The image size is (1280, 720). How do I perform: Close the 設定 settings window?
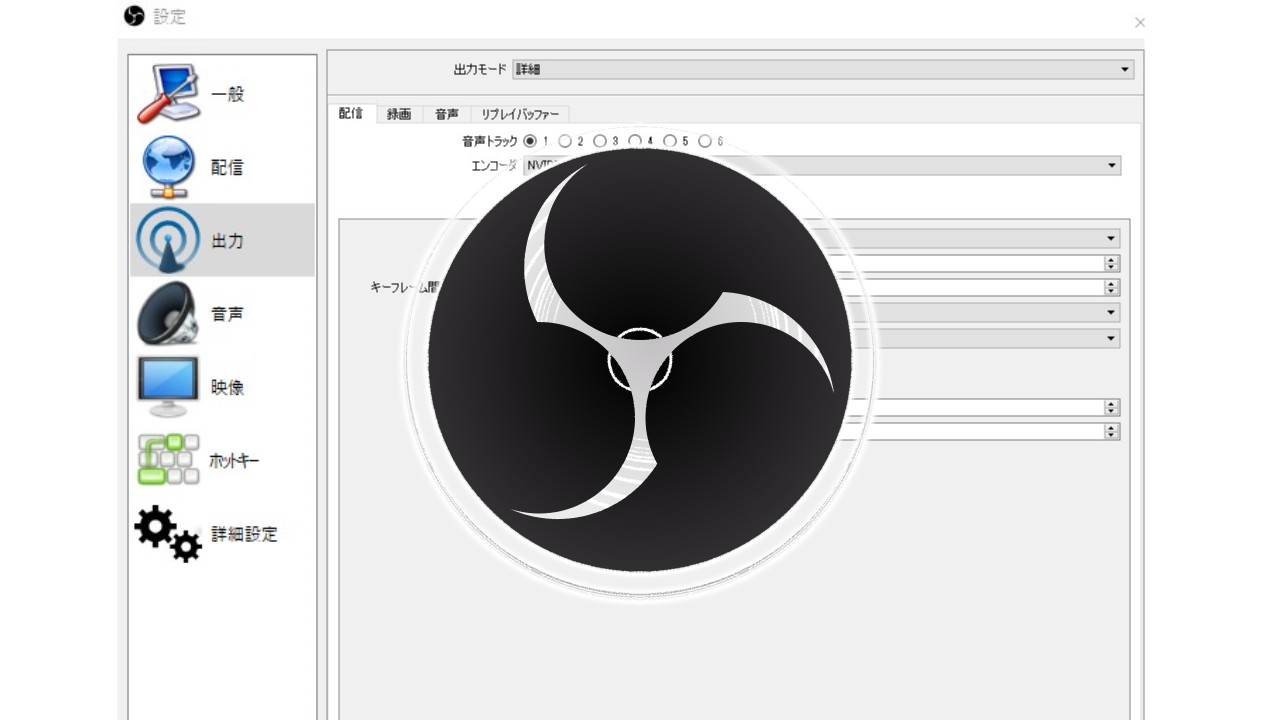(x=1139, y=22)
